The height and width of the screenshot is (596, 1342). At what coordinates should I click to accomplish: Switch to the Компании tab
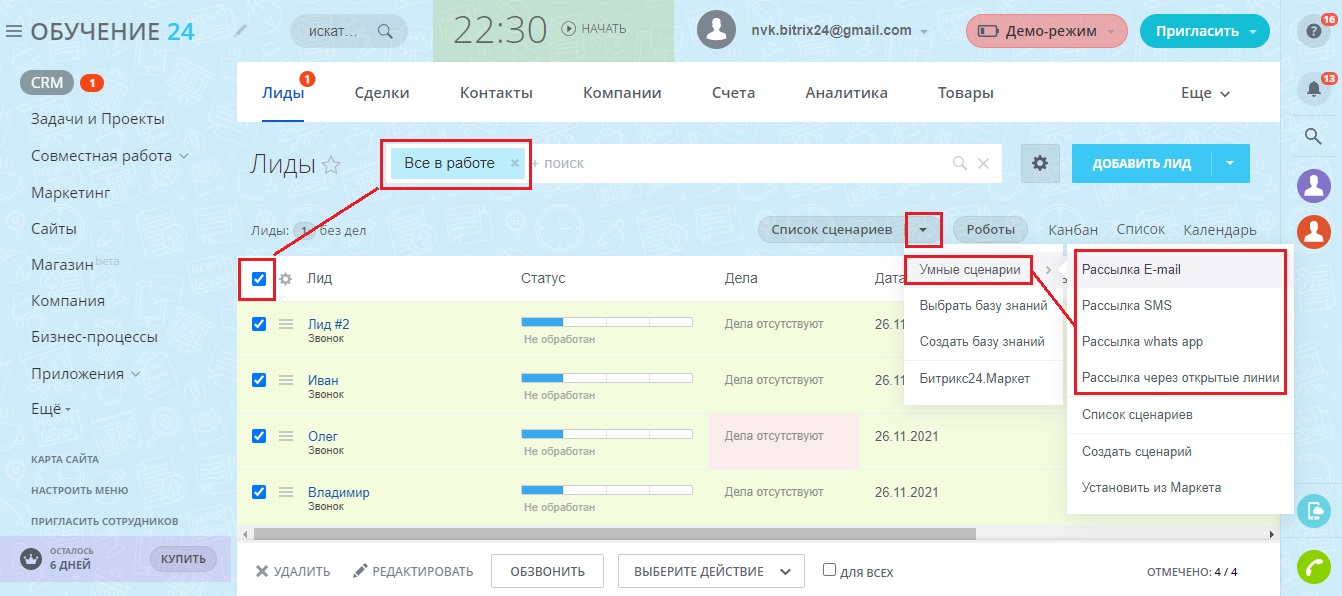click(622, 93)
